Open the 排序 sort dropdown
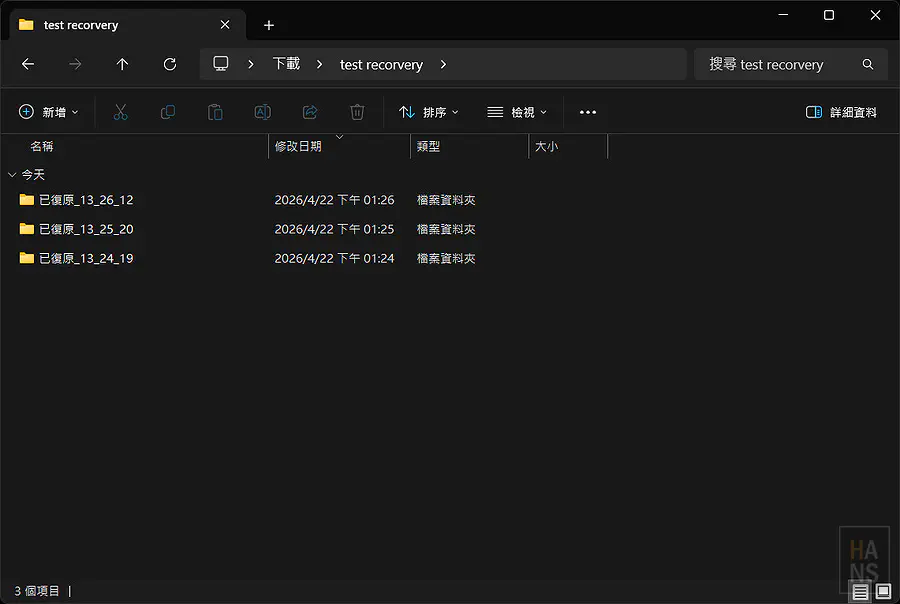This screenshot has width=900, height=604. (429, 113)
